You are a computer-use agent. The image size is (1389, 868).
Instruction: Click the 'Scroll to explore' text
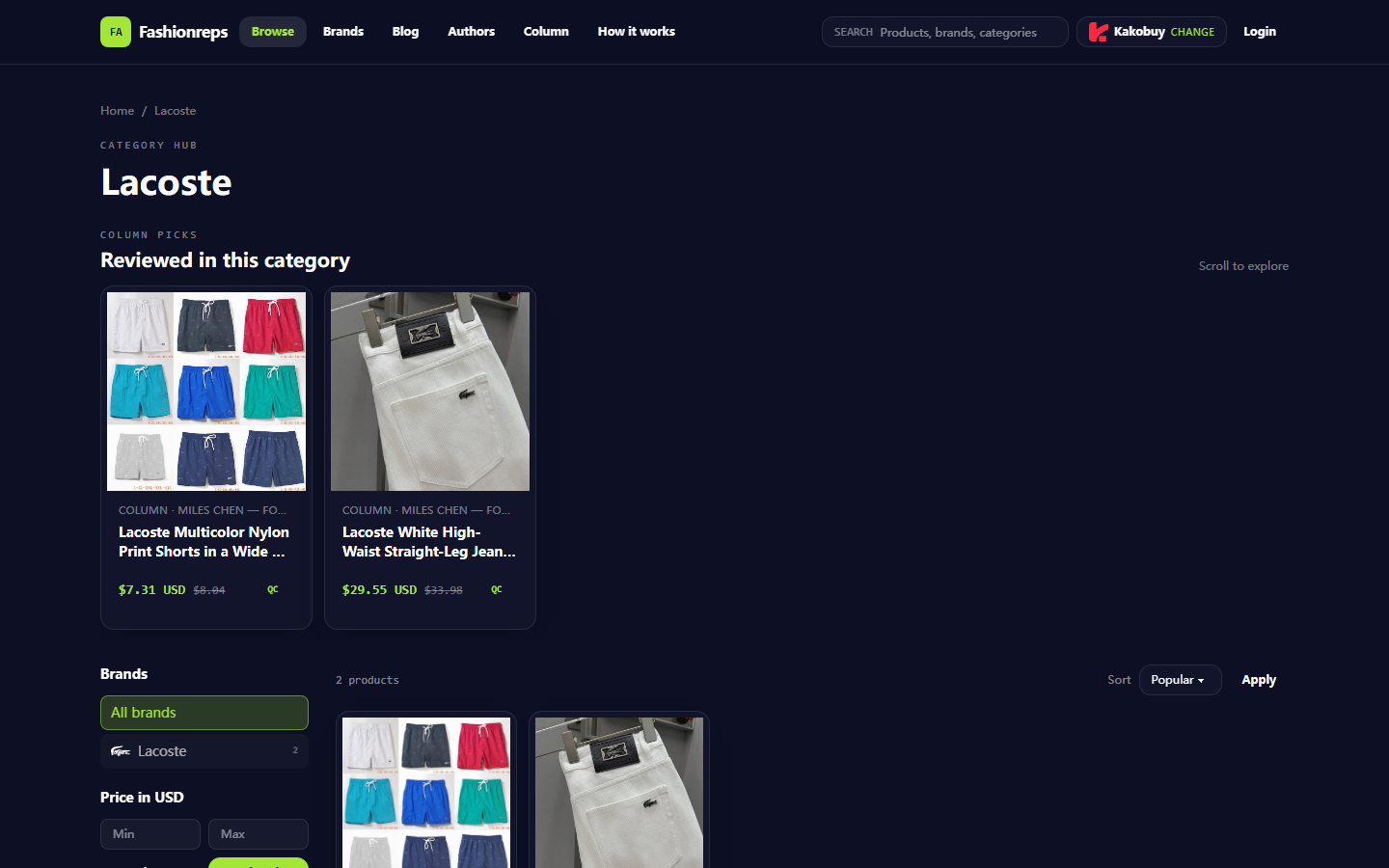click(1243, 266)
